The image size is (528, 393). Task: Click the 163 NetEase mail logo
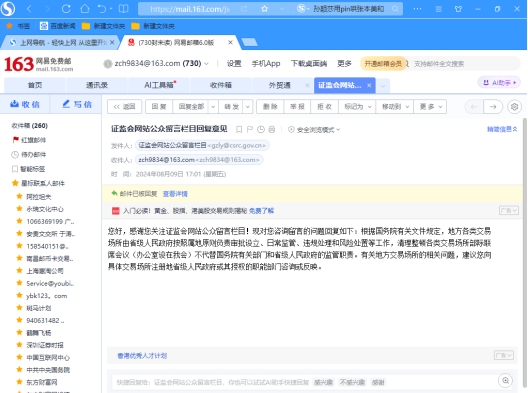pyautogui.click(x=38, y=64)
